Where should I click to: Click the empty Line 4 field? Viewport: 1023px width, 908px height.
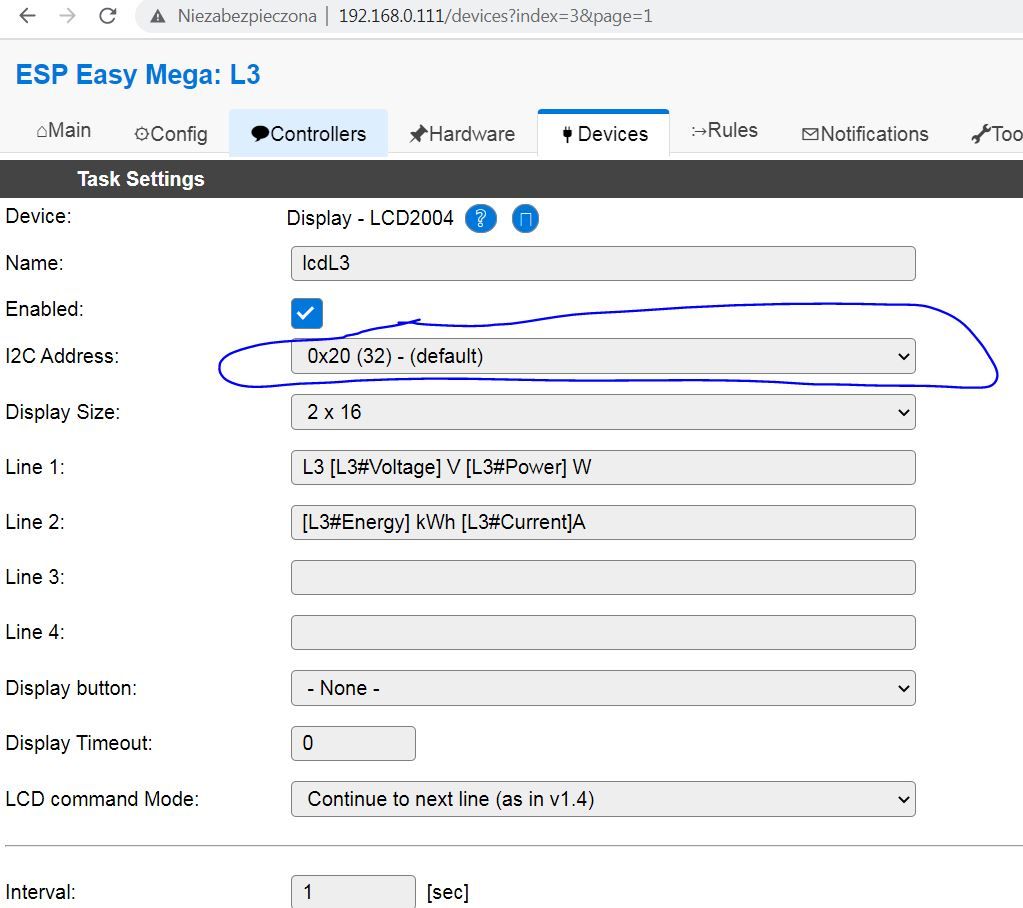(603, 632)
